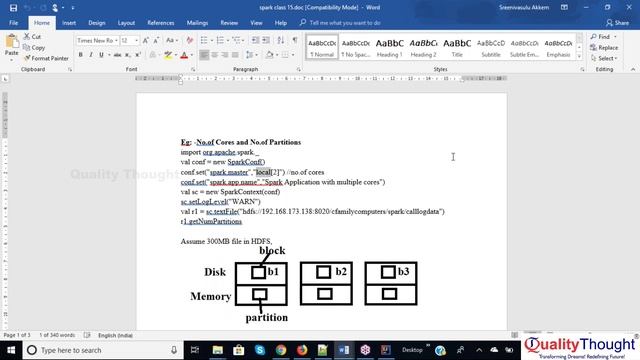Show or hide paragraph marks
The width and height of the screenshot is (640, 360).
pyautogui.click(x=295, y=40)
